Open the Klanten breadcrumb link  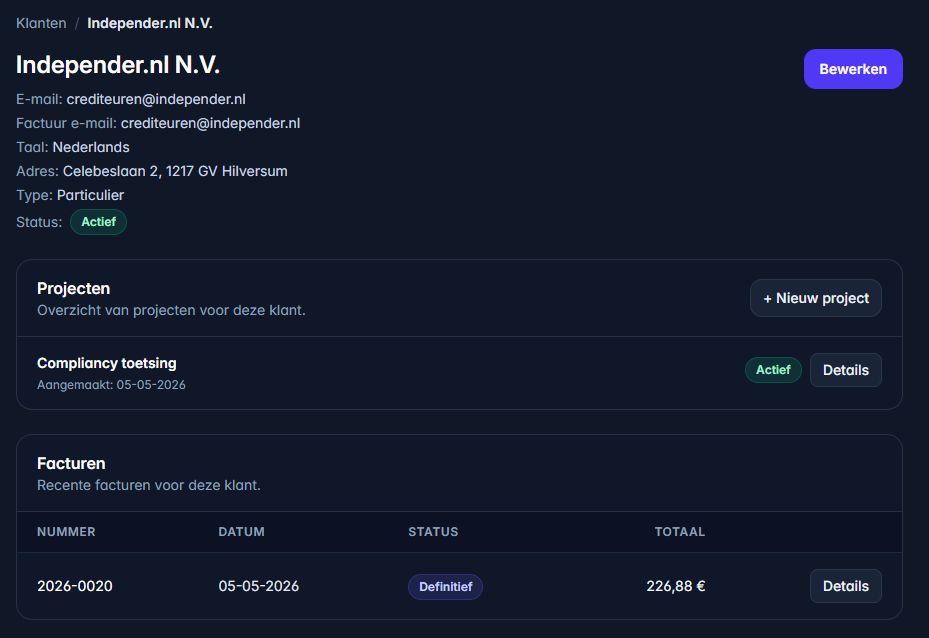[41, 23]
